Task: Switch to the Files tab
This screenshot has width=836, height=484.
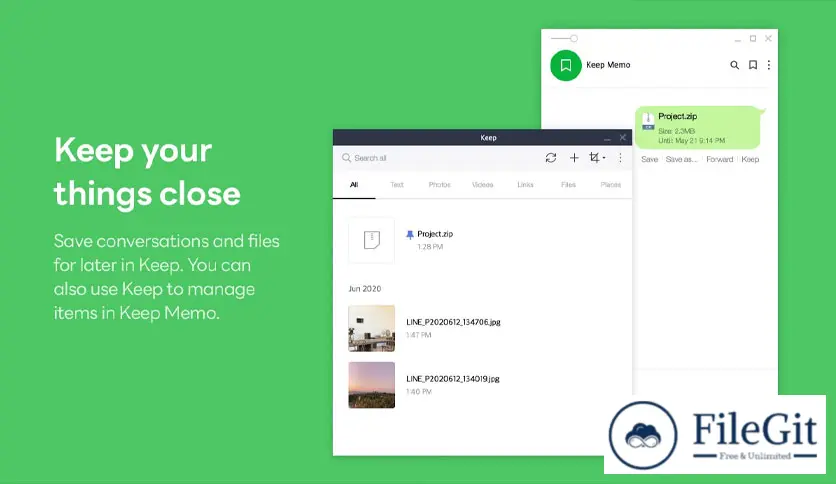Action: [x=568, y=185]
